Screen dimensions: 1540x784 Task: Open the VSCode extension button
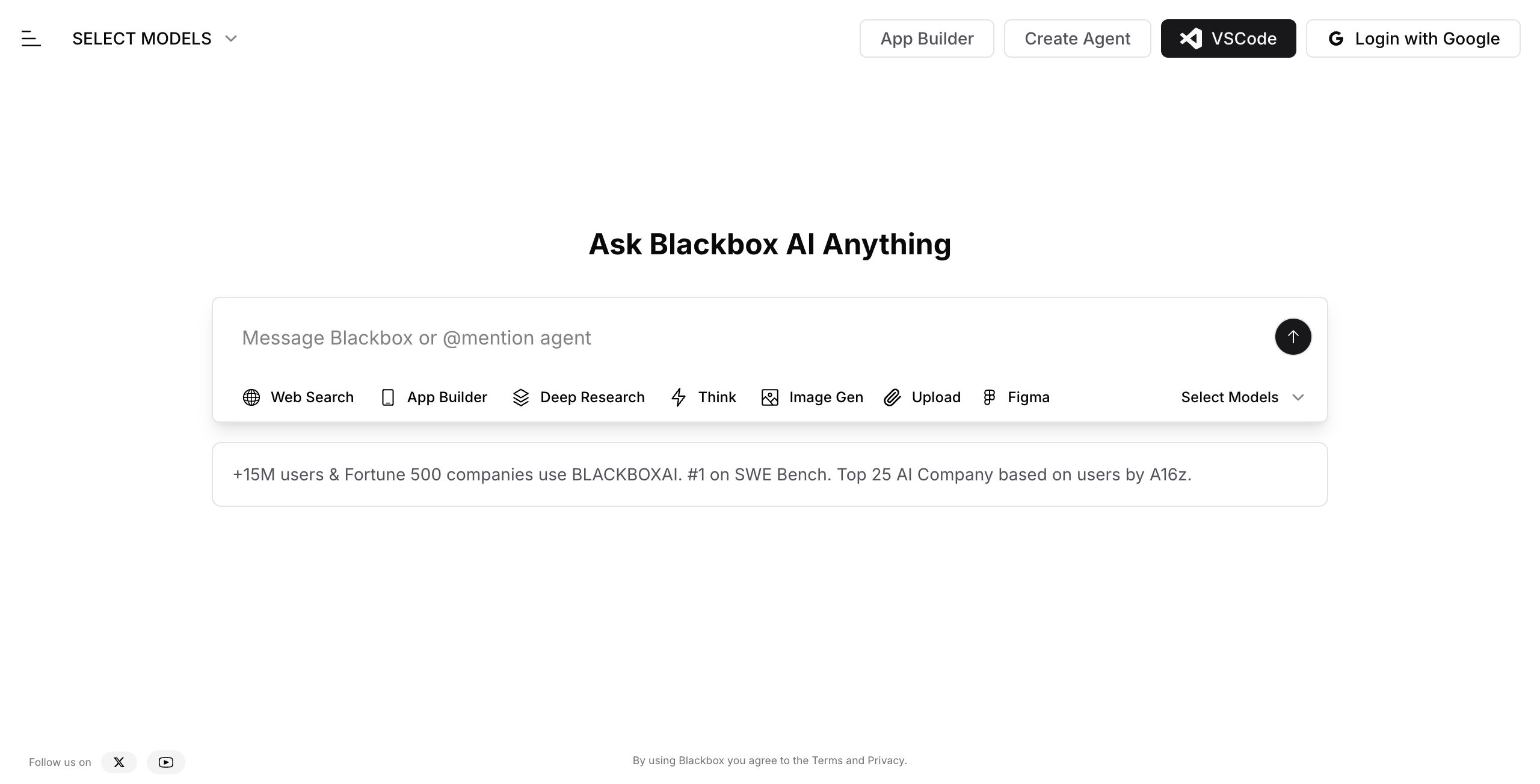(x=1228, y=38)
